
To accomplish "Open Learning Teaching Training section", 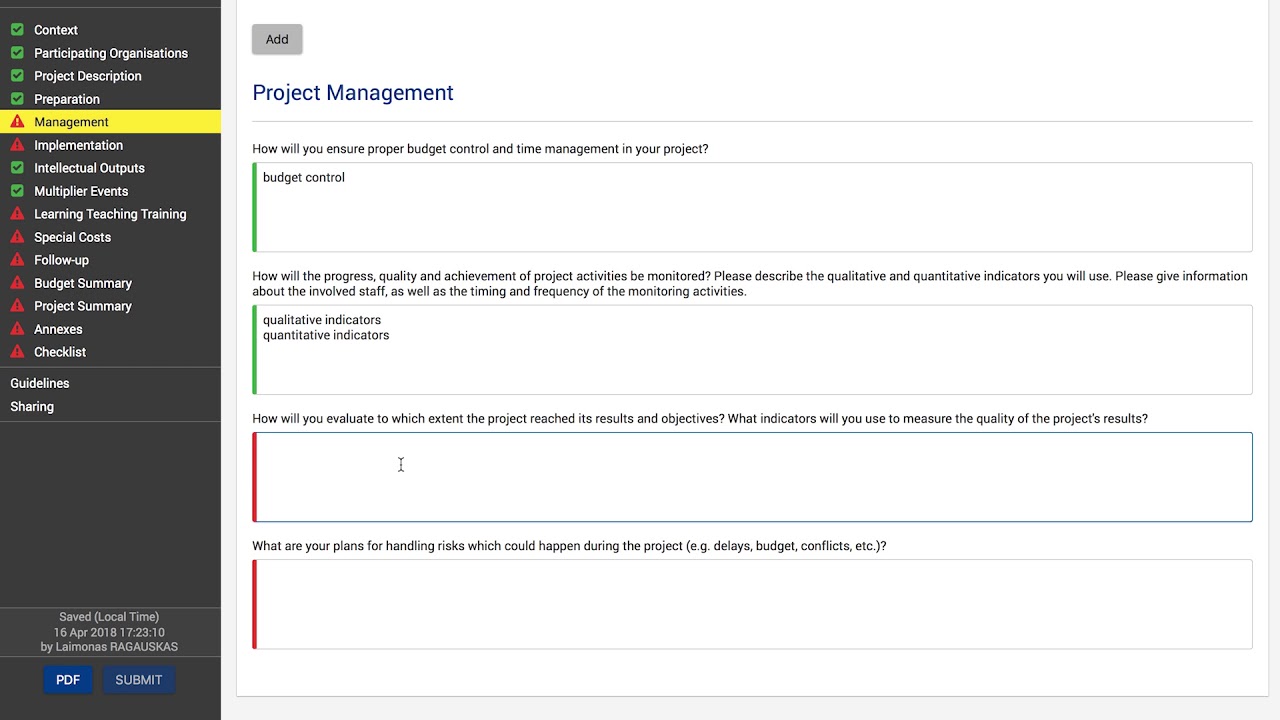I will pos(110,214).
